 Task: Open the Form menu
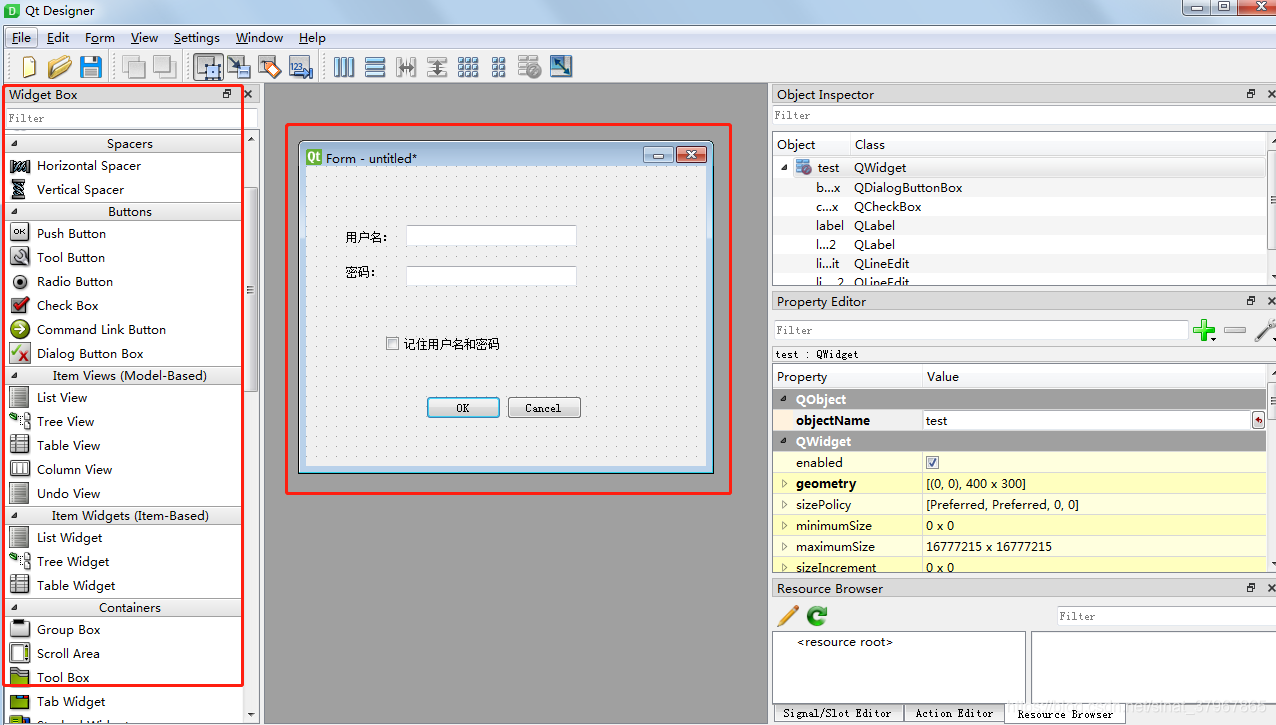pyautogui.click(x=100, y=38)
